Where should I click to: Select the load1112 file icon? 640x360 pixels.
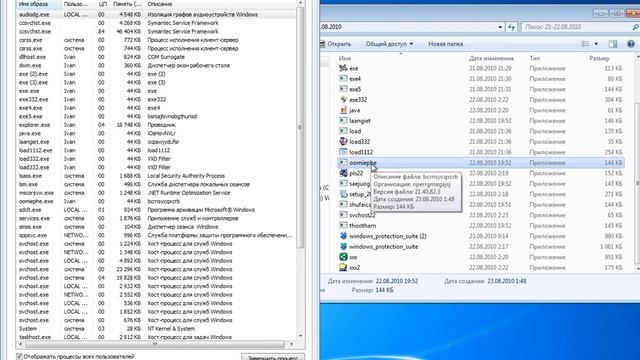343,152
